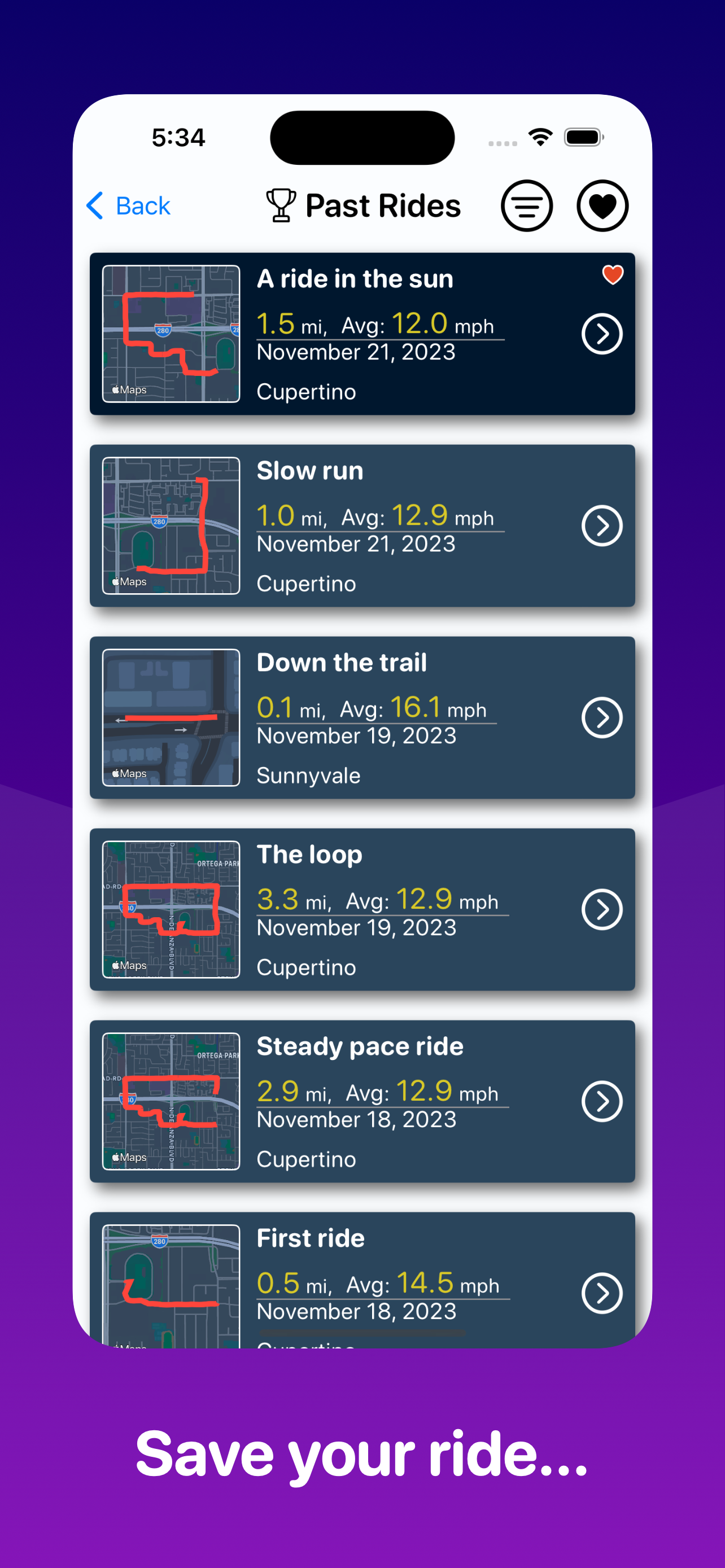Screen dimensions: 725x1568
Task: Select the First ride entry
Action: (x=363, y=1278)
